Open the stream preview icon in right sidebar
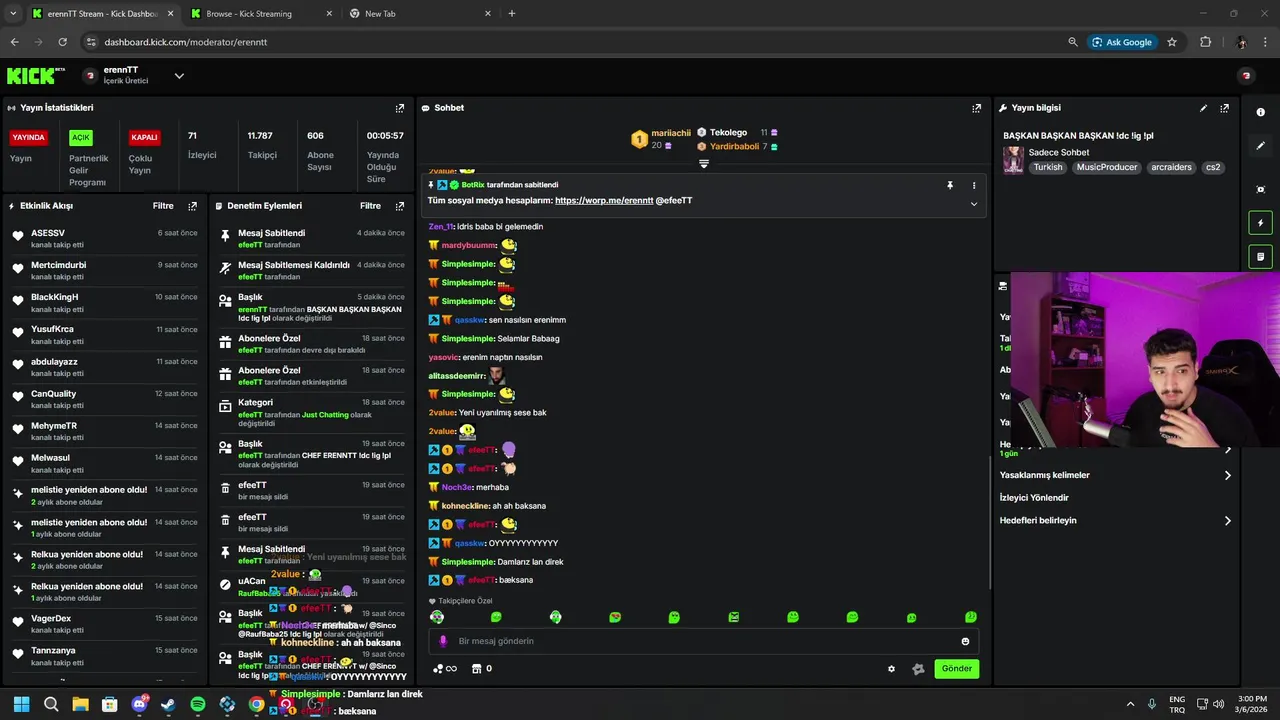Viewport: 1280px width, 720px height. [x=1260, y=189]
